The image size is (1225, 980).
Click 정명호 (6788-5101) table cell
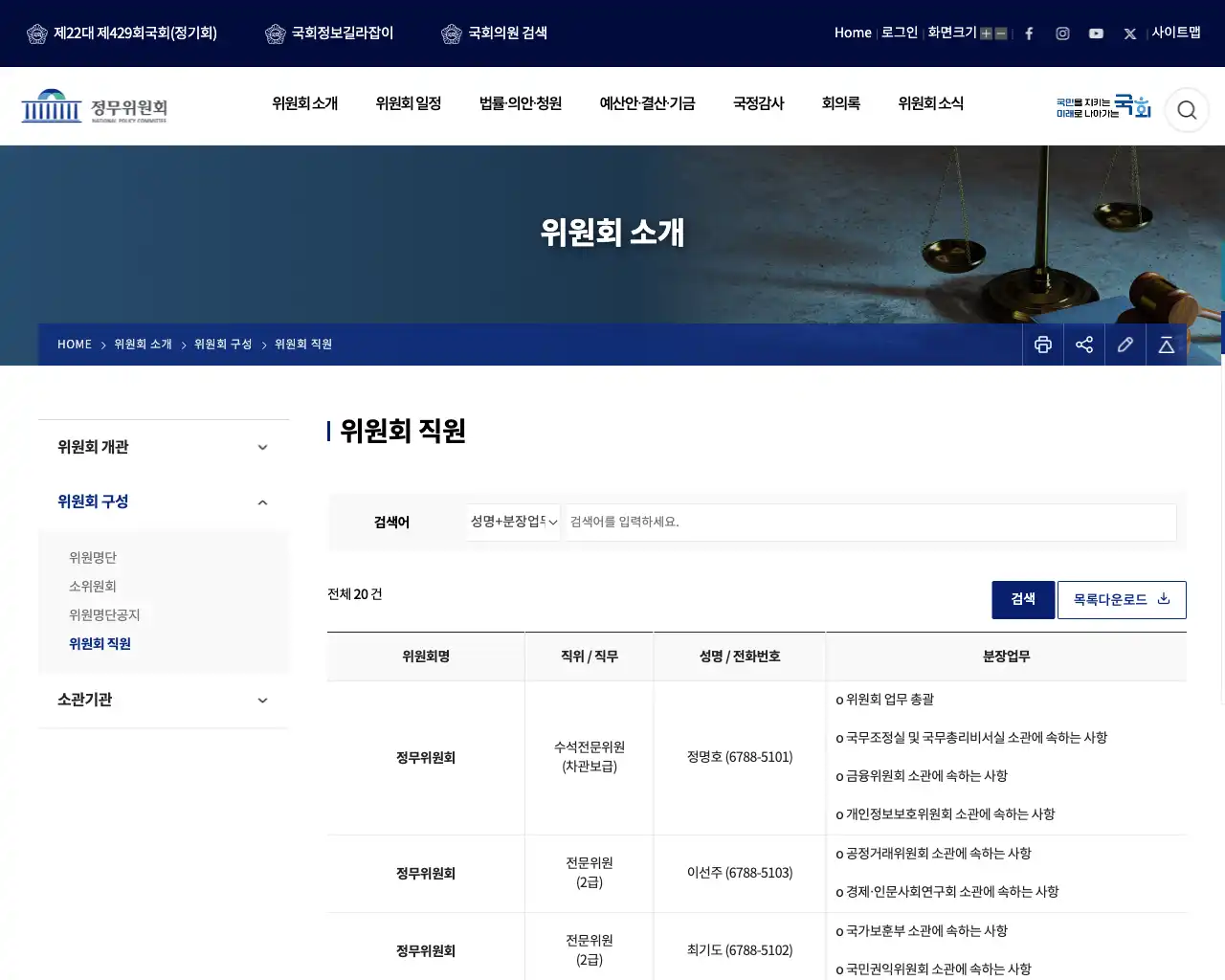pos(740,757)
